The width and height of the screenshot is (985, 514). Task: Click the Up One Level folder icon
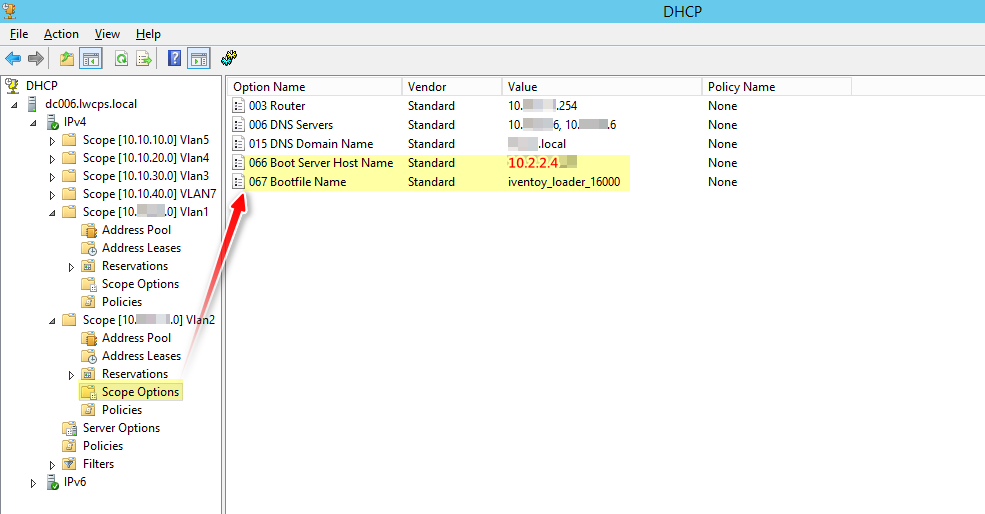point(66,59)
